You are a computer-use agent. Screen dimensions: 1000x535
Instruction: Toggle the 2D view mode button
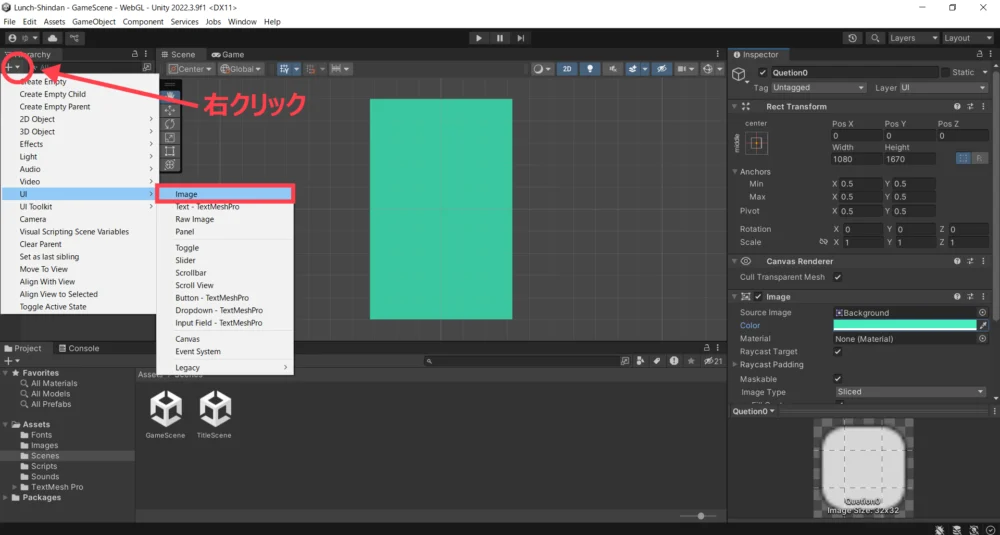point(567,69)
